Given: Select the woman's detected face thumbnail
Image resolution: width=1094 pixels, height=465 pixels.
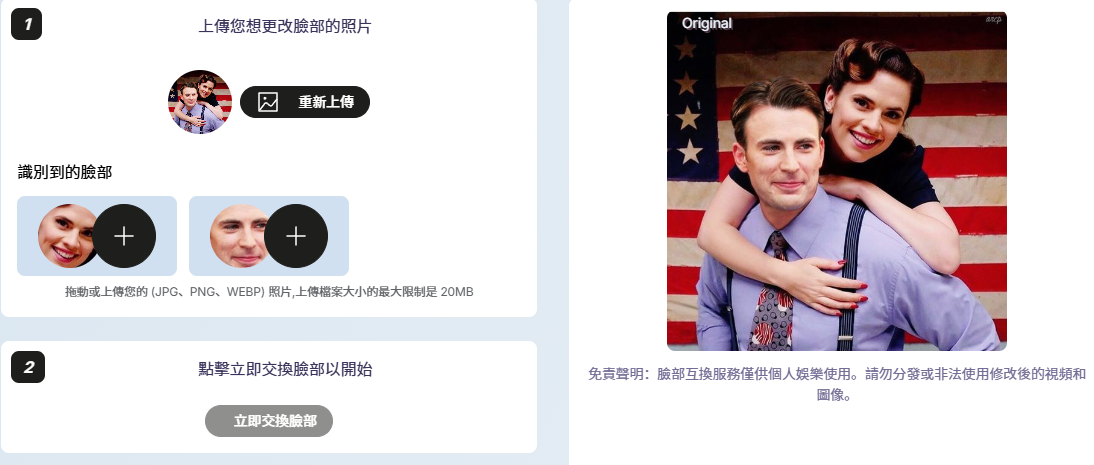Looking at the screenshot, I should 66,236.
